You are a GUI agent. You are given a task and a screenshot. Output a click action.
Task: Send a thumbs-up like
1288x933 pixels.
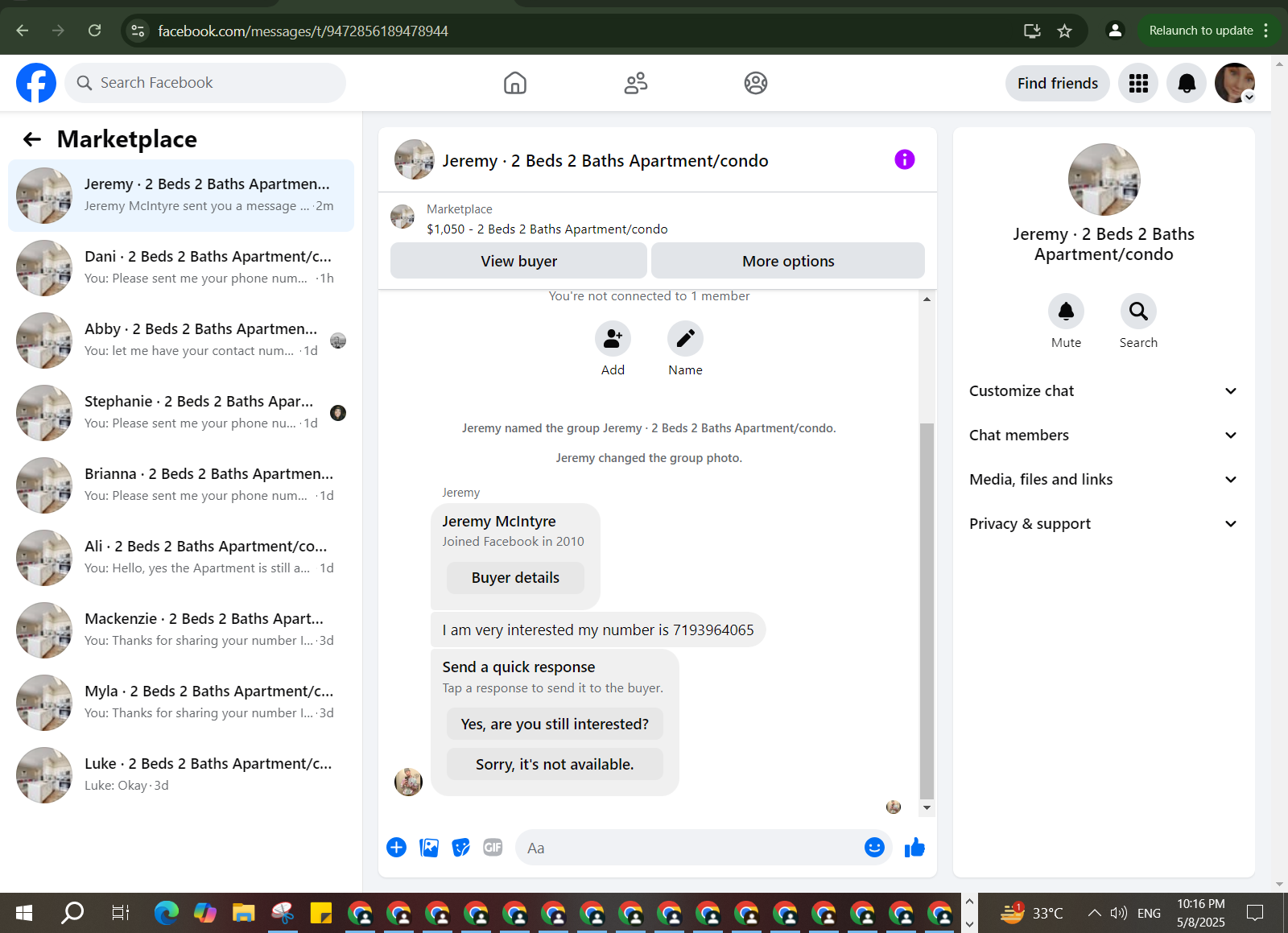click(914, 848)
